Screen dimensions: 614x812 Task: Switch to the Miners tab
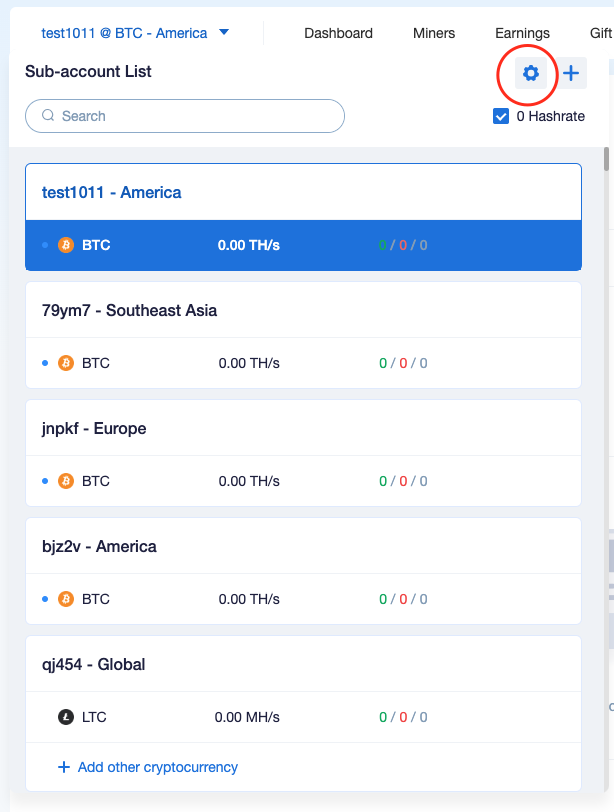pyautogui.click(x=433, y=33)
